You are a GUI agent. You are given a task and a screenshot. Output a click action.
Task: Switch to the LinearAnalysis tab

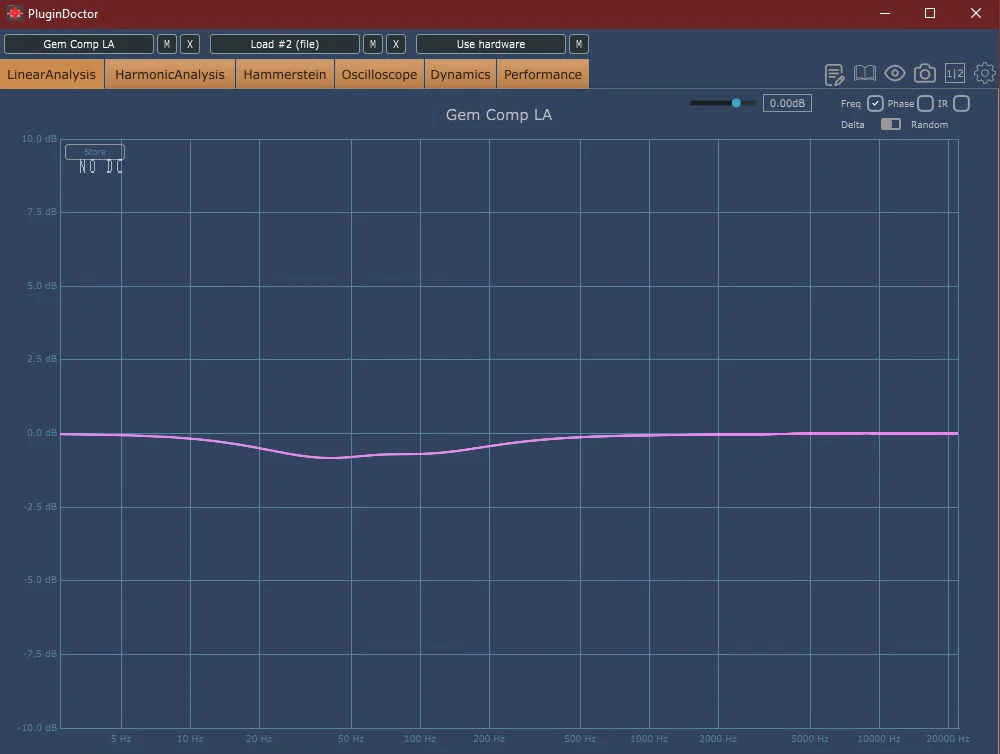click(52, 74)
